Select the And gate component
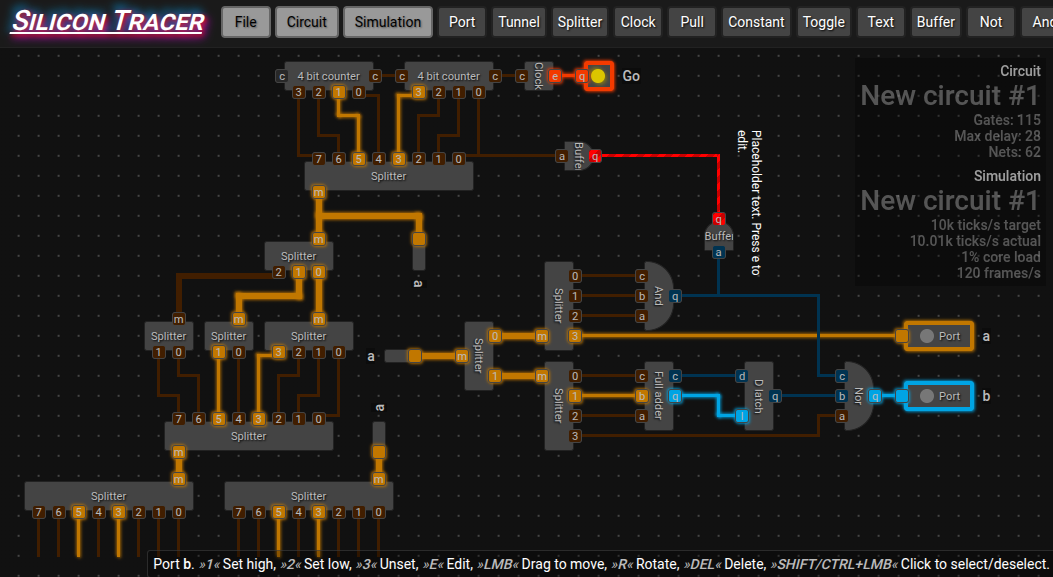 pyautogui.click(x=658, y=296)
